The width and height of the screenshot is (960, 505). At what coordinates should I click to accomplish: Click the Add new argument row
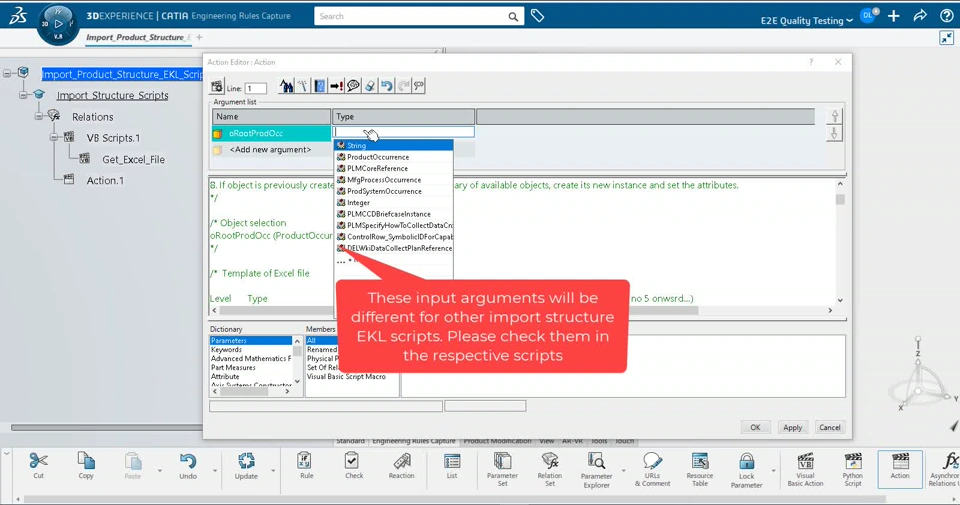point(271,149)
